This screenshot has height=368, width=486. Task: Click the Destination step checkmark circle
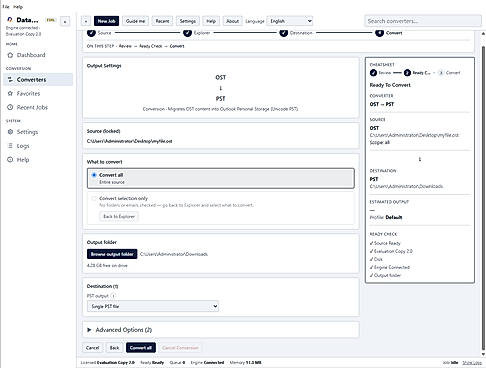point(283,33)
